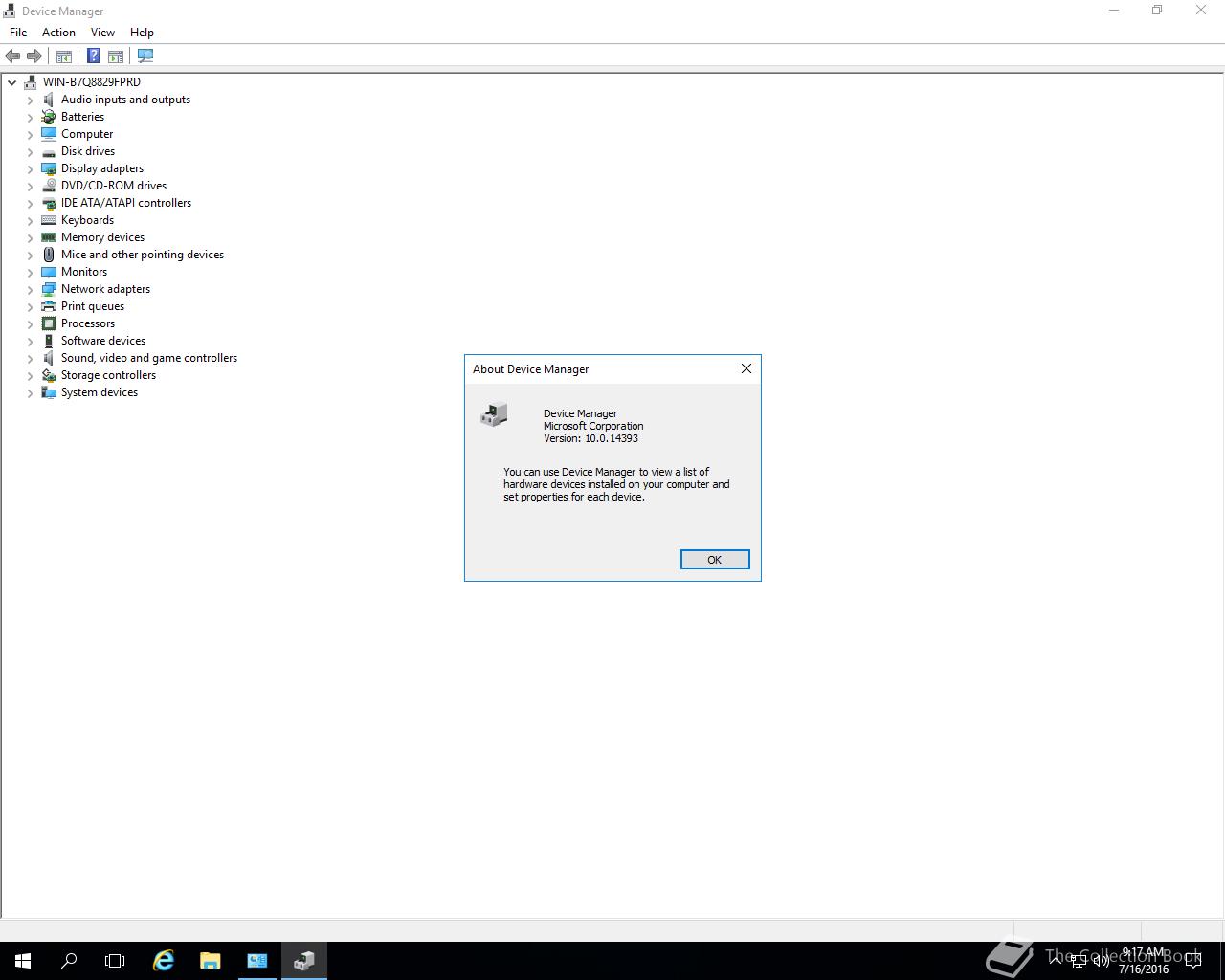This screenshot has height=980, width=1225.
Task: Launch Internet Explorer from the taskbar
Action: [x=164, y=961]
